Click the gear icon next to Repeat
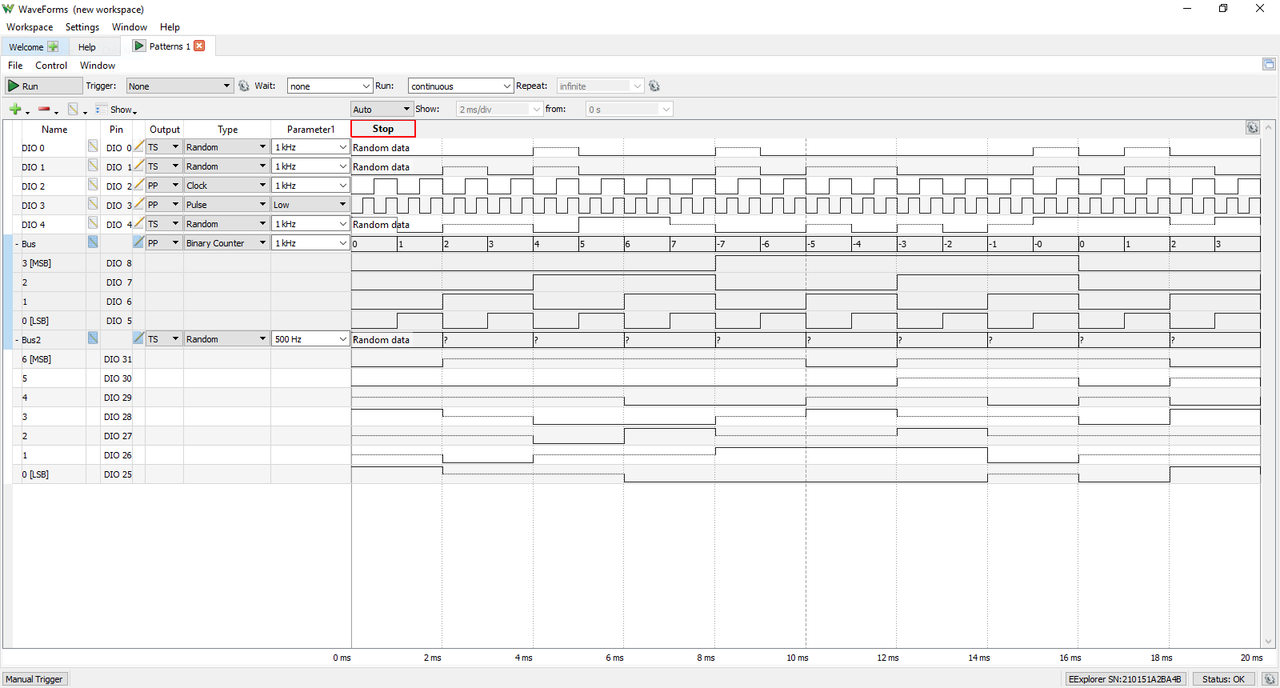 (x=654, y=86)
